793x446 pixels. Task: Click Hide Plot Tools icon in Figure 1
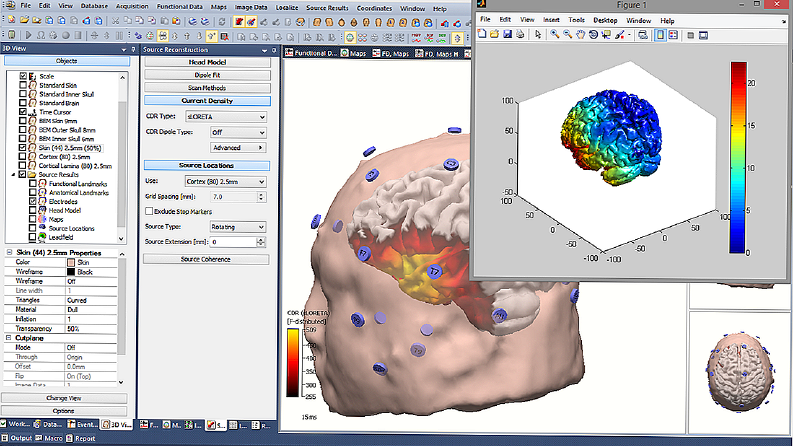691,35
